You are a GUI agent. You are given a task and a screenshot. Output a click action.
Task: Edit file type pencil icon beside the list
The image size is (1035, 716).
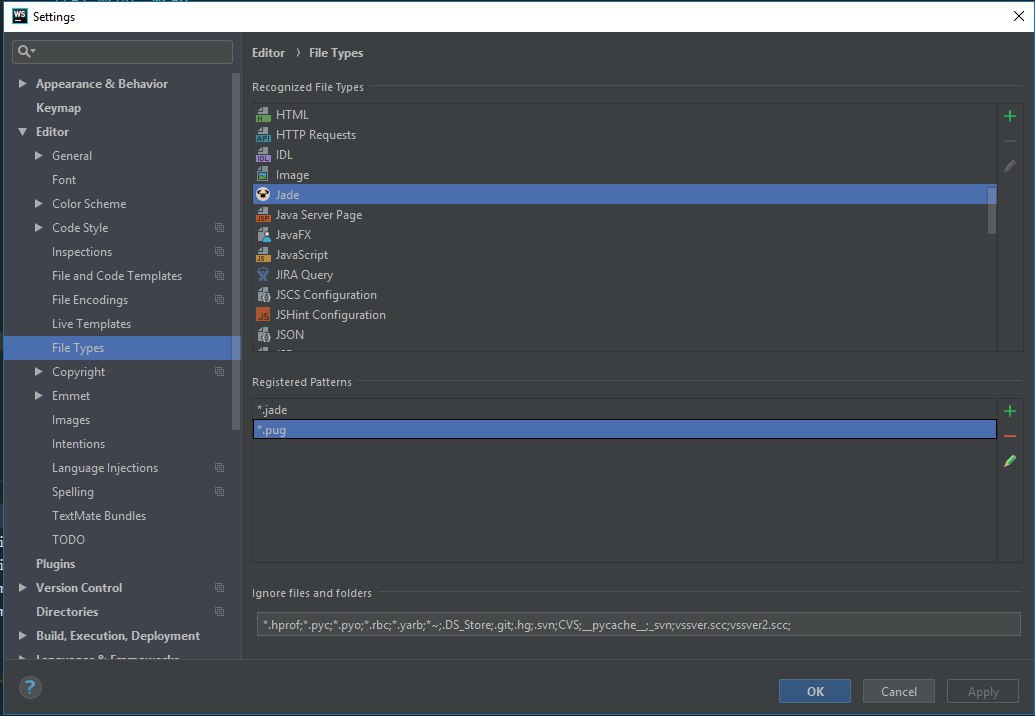tap(1009, 166)
